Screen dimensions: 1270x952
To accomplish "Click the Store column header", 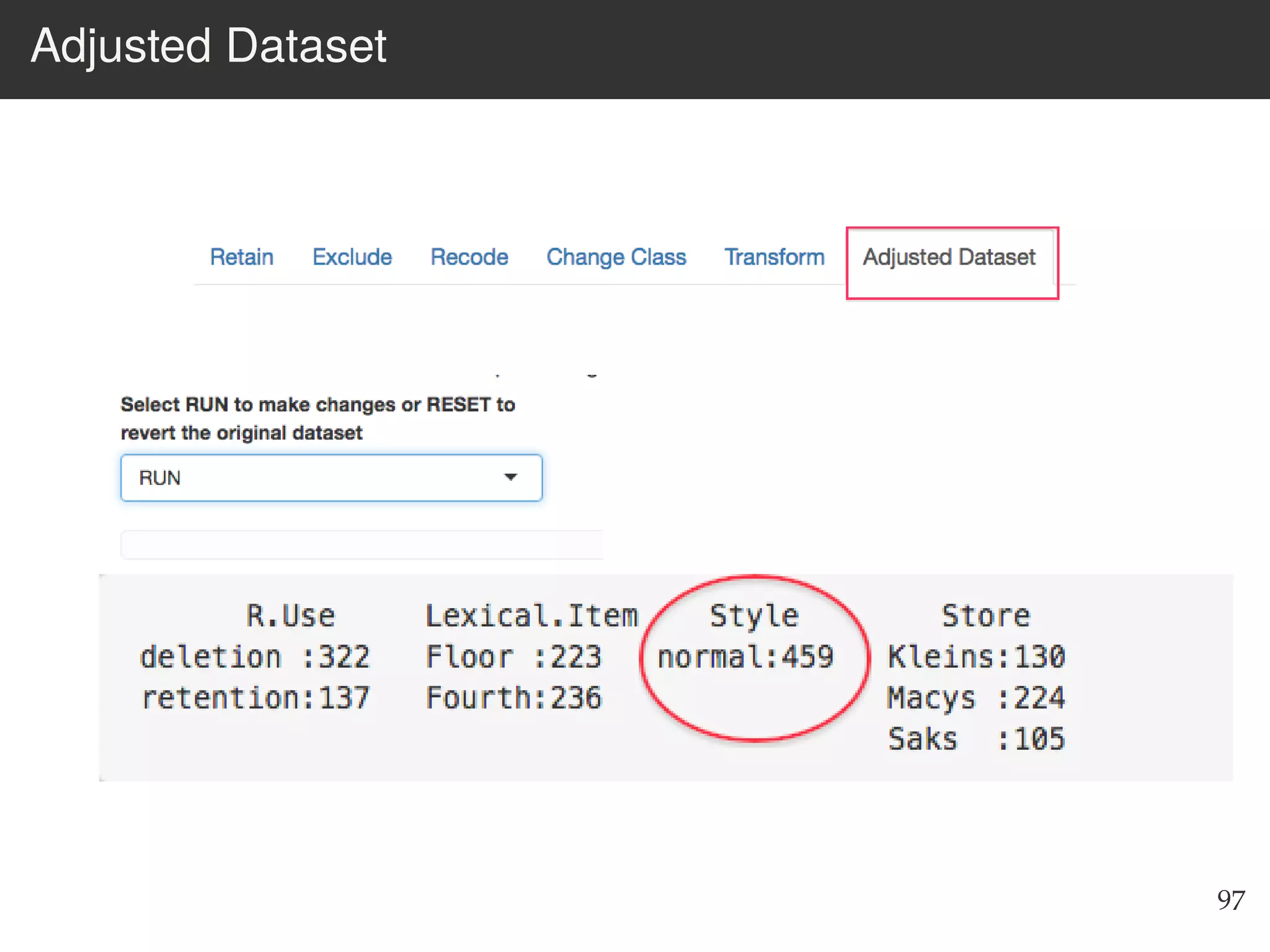I will (x=985, y=616).
